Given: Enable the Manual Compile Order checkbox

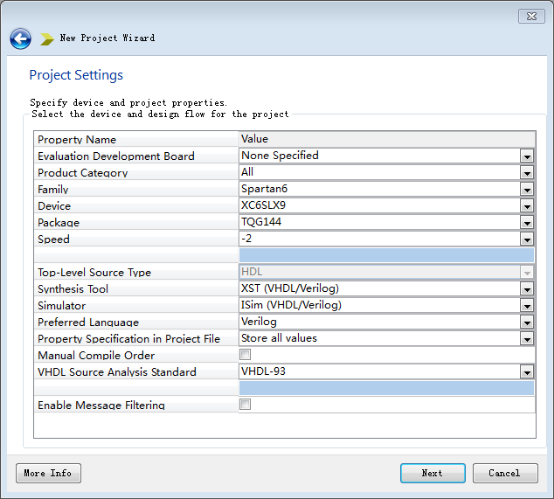Looking at the screenshot, I should [x=245, y=354].
